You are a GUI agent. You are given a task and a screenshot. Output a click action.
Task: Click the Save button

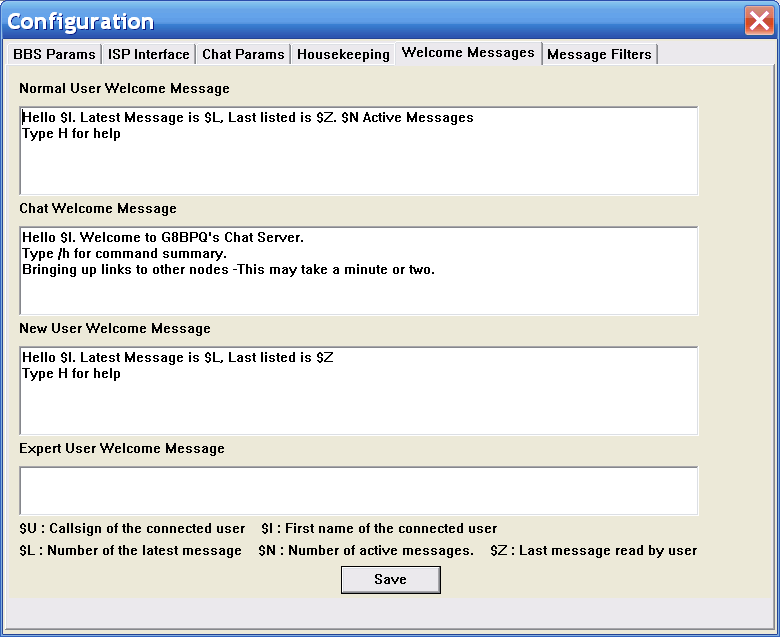[x=390, y=580]
